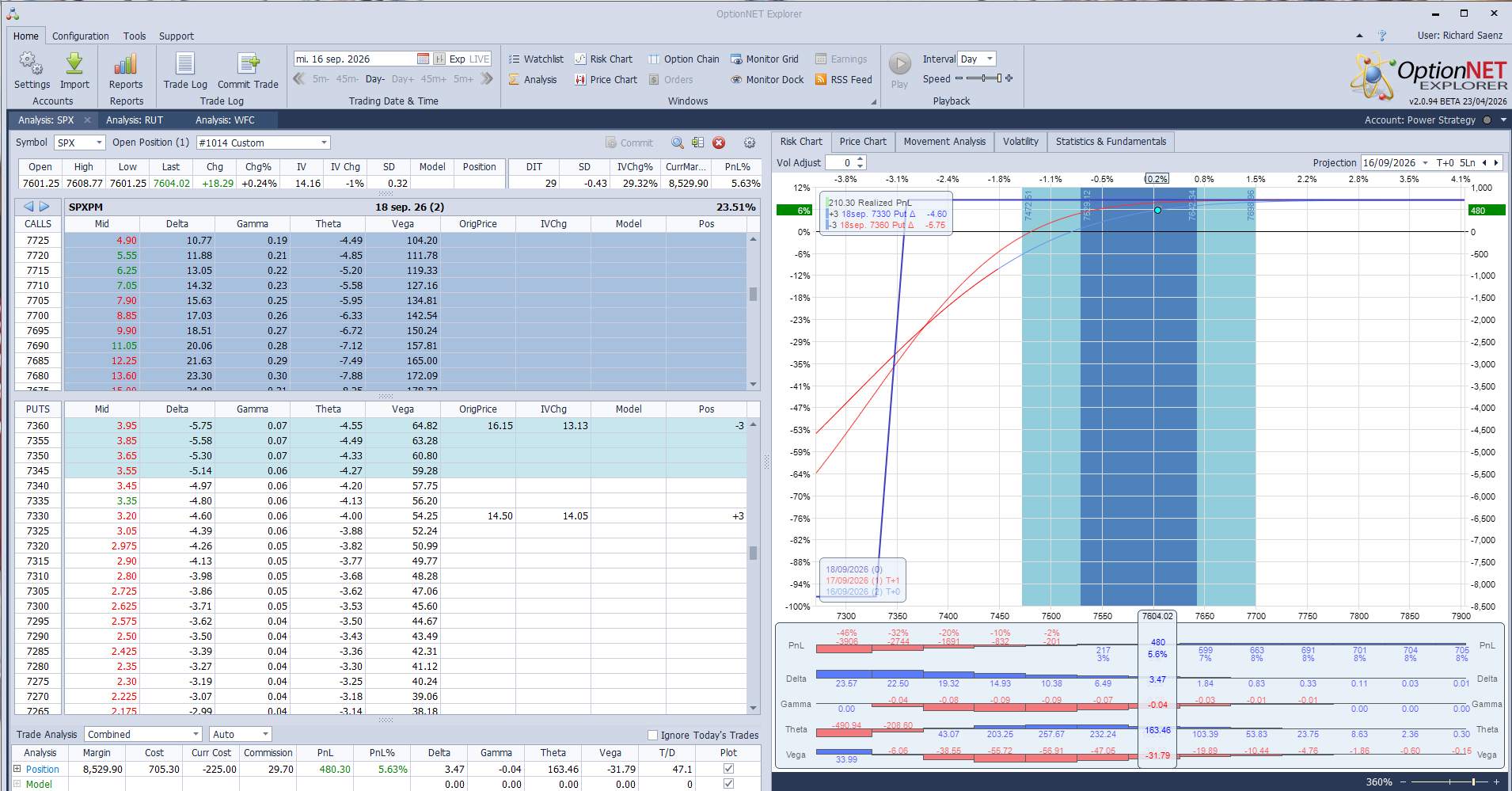This screenshot has height=791, width=1512.
Task: Toggle the Exp button in trading date
Action: click(458, 59)
